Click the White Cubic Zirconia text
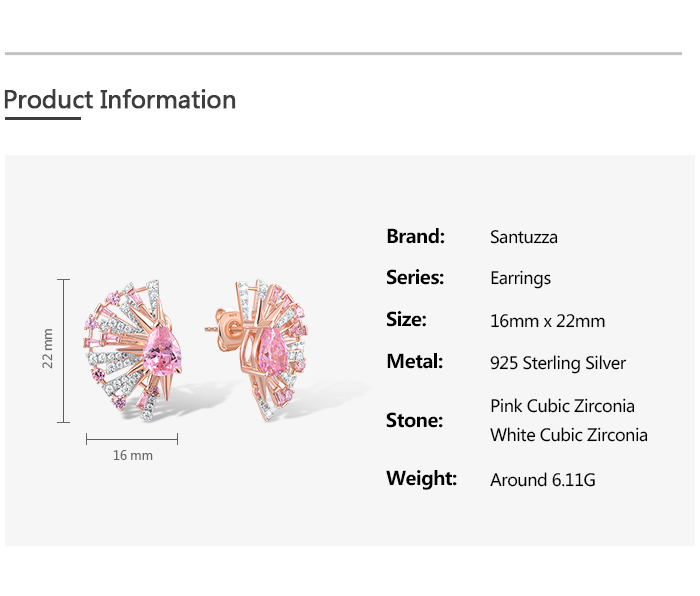The height and width of the screenshot is (596, 700). pyautogui.click(x=568, y=435)
